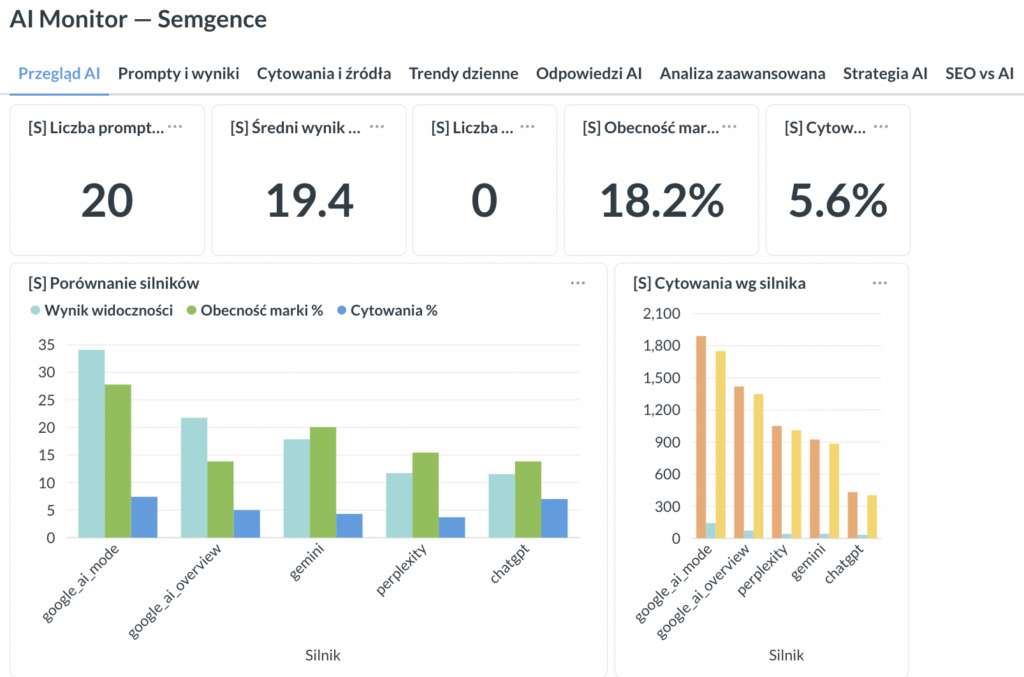Click google_ai_mode light blue visibility bar
1024x677 pixels.
click(x=92, y=444)
